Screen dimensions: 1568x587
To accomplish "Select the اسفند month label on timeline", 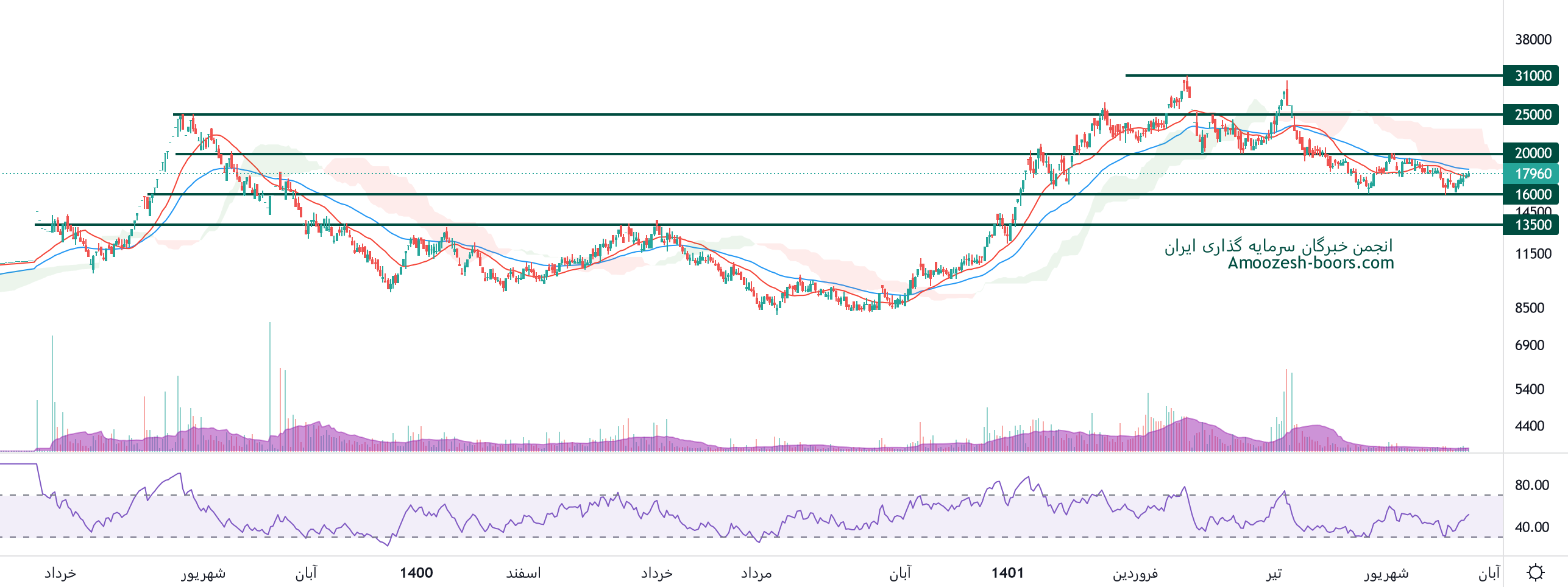I will click(523, 573).
